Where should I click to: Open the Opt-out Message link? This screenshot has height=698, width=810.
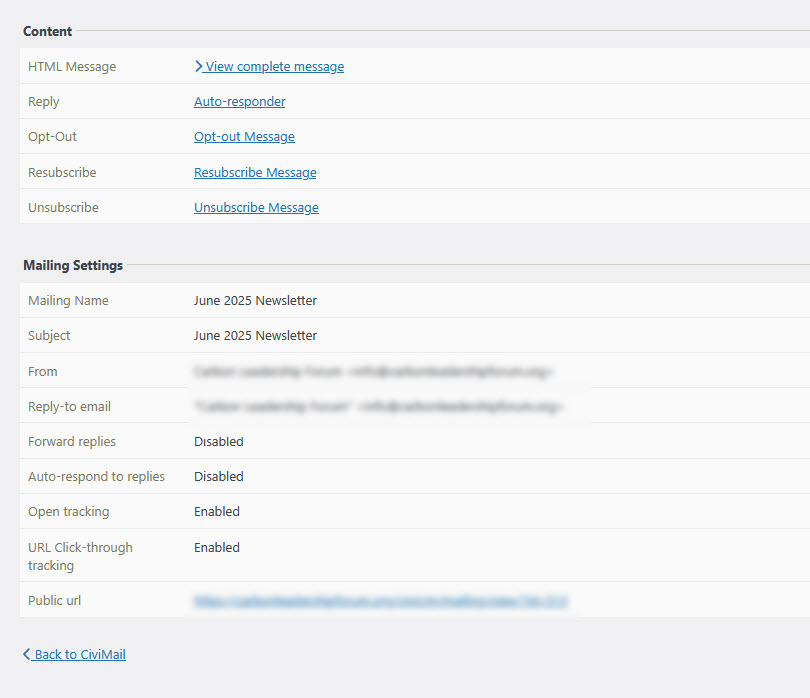[x=244, y=137]
